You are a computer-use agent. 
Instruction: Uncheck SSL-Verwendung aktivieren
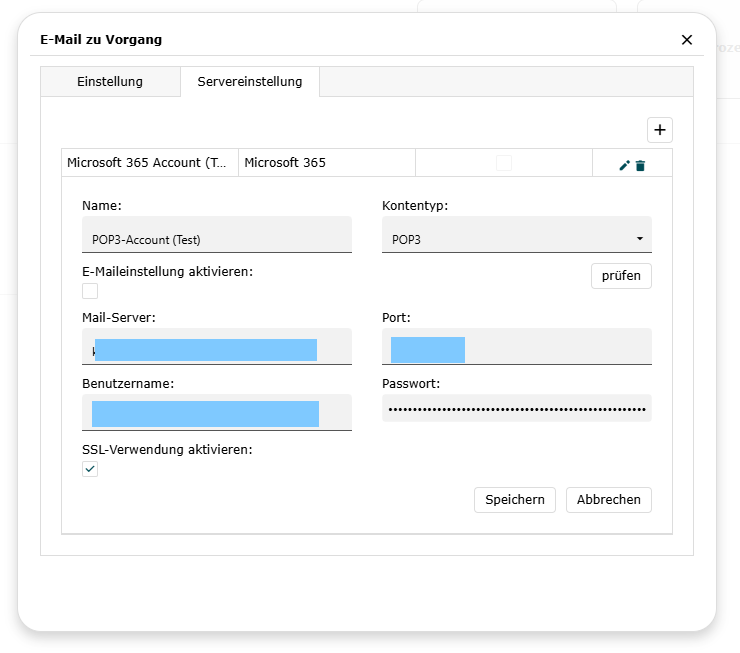(x=90, y=469)
